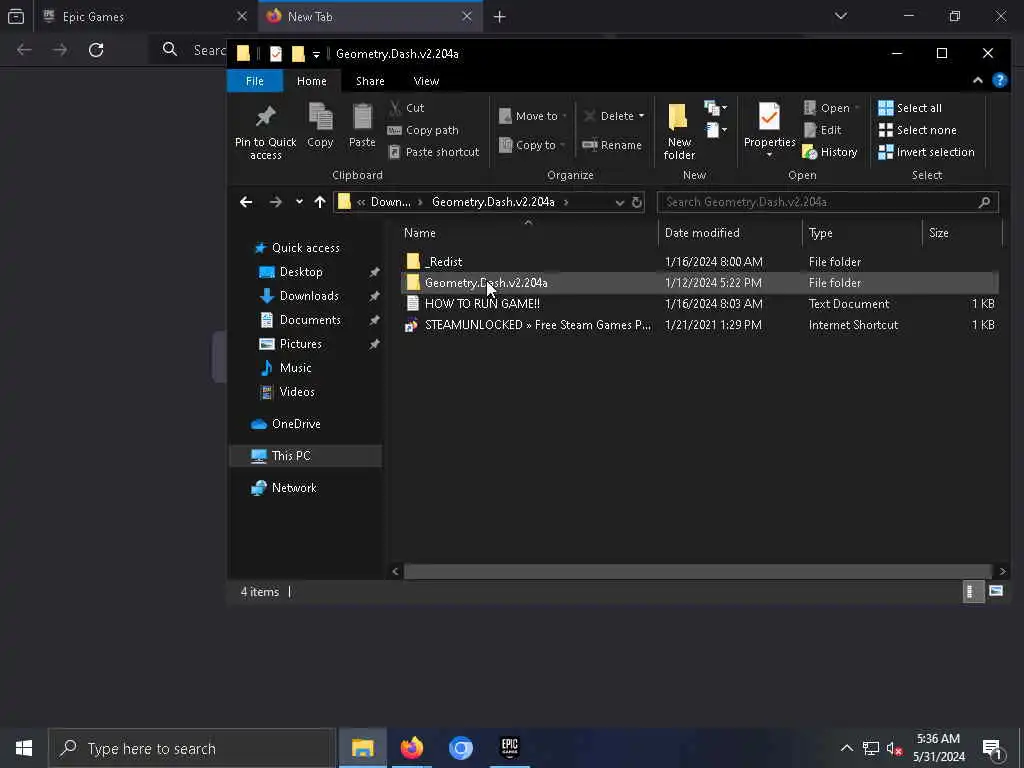1024x768 pixels.
Task: Click History in the Open group
Action: (830, 152)
